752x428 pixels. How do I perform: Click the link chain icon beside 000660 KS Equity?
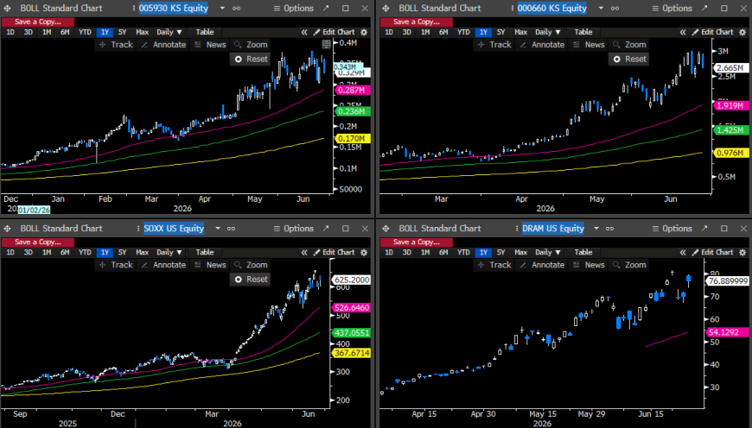pyautogui.click(x=615, y=8)
